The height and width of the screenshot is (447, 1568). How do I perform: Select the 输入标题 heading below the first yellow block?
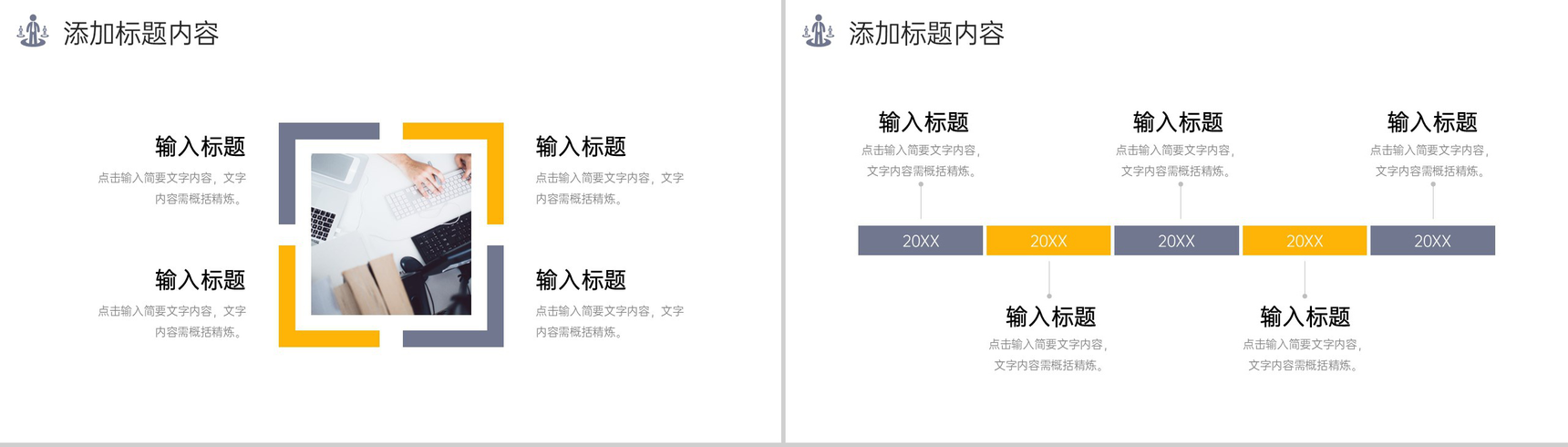1050,317
